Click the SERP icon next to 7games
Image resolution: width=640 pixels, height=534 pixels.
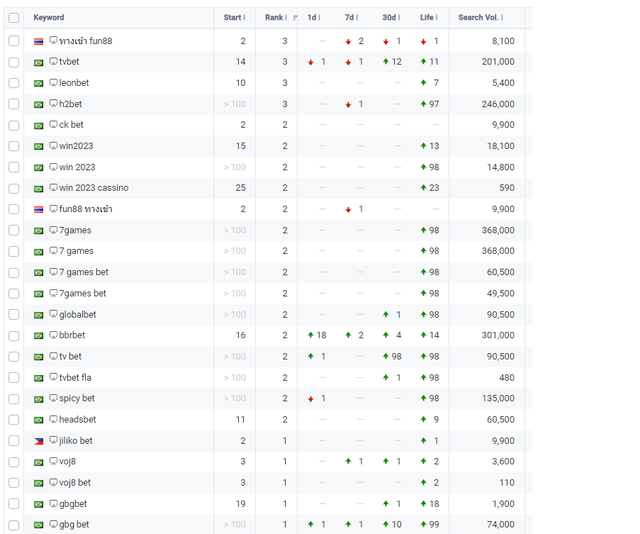(x=53, y=230)
